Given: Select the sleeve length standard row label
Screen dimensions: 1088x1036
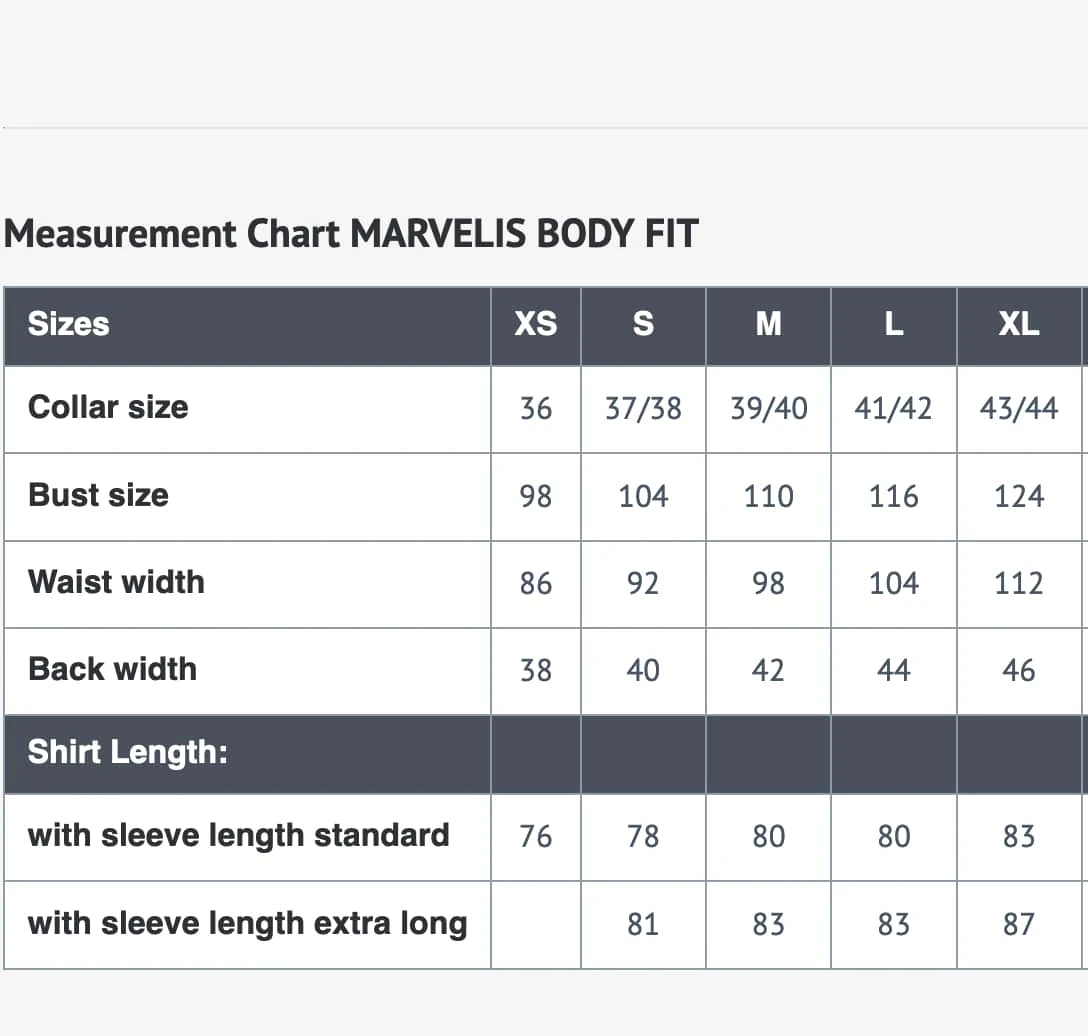Looking at the screenshot, I should pyautogui.click(x=238, y=835).
